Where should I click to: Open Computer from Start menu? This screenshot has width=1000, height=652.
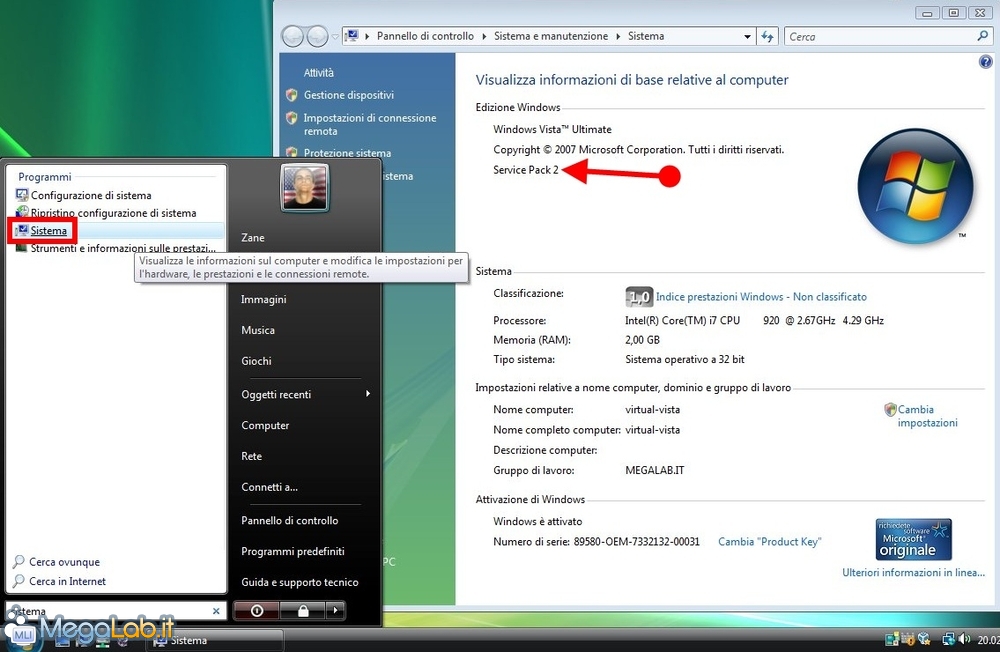[265, 426]
